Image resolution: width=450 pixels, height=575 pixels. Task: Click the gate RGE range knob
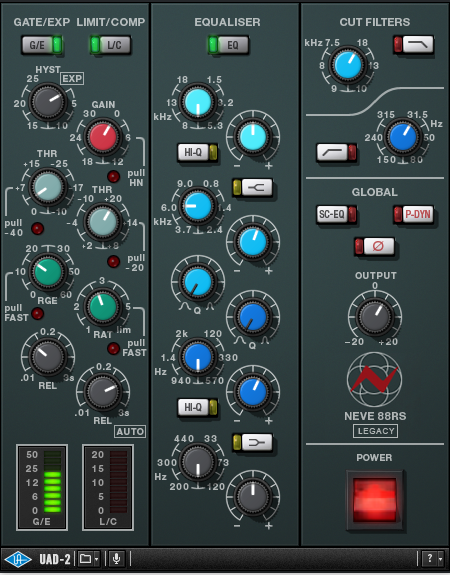point(48,272)
